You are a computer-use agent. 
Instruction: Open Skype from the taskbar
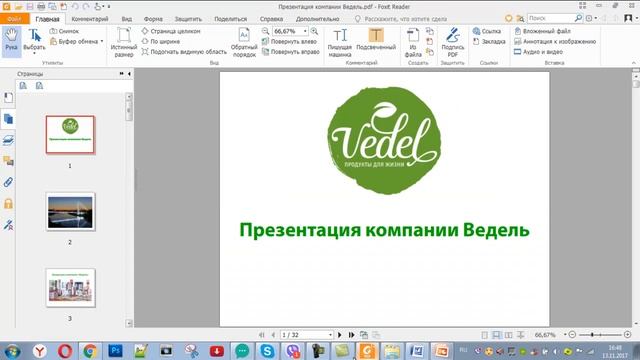click(267, 351)
